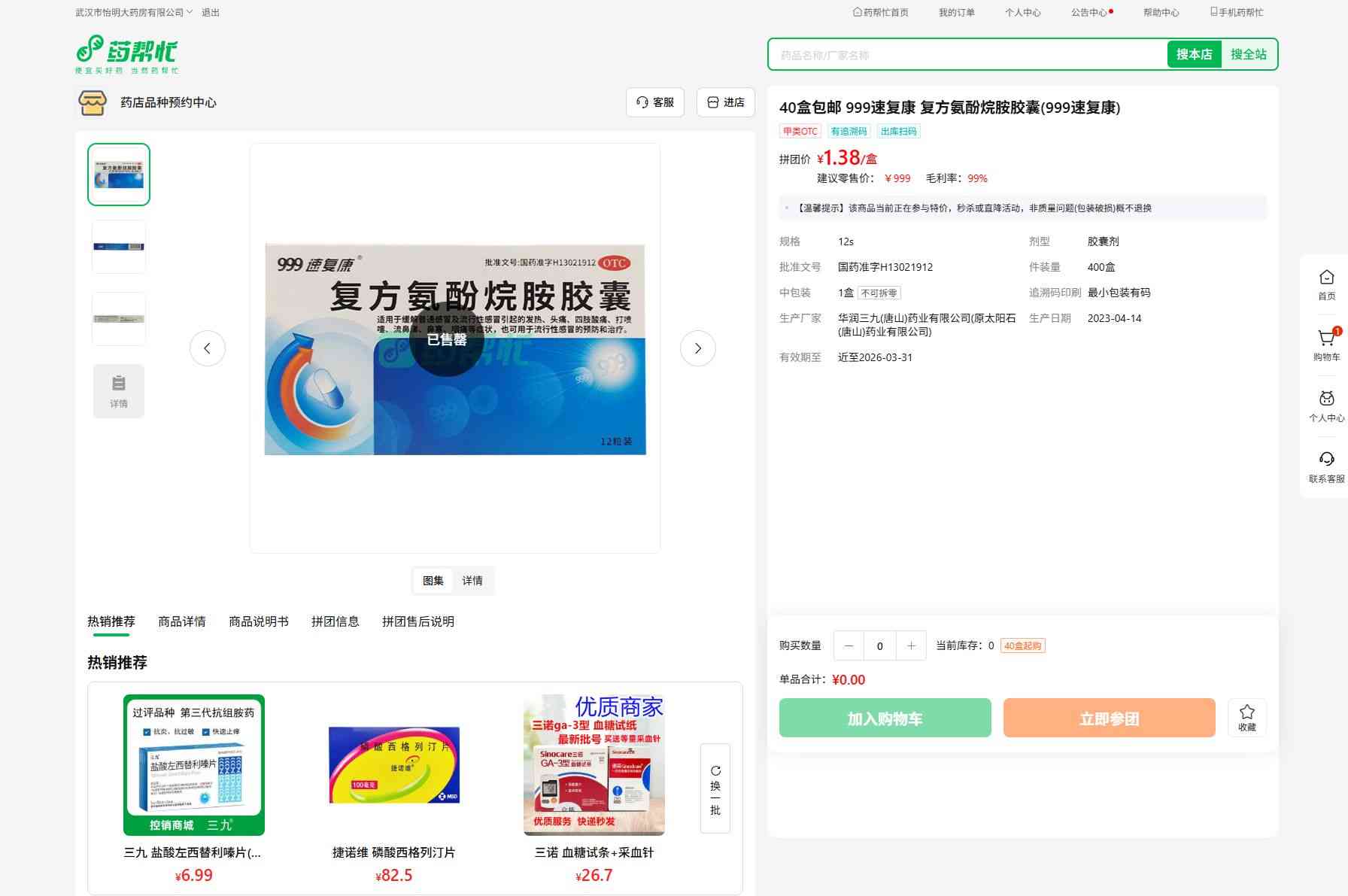Switch to the 详情 image toggle
The height and width of the screenshot is (896, 1348).
472,581
